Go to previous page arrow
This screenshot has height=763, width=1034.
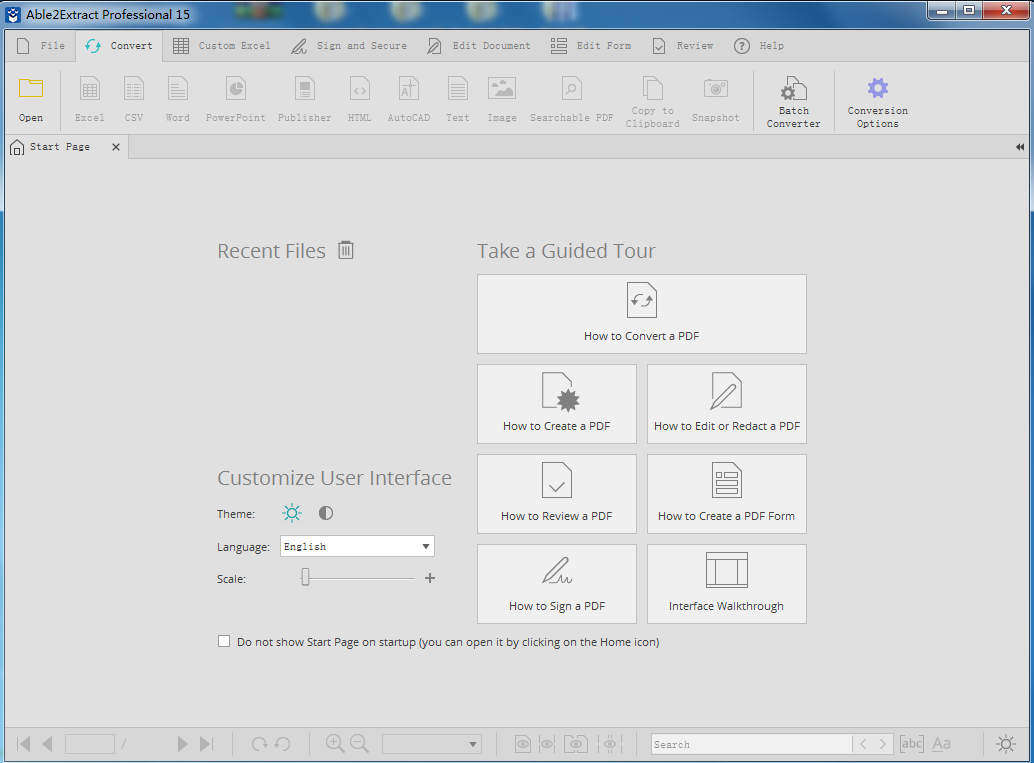click(x=47, y=744)
